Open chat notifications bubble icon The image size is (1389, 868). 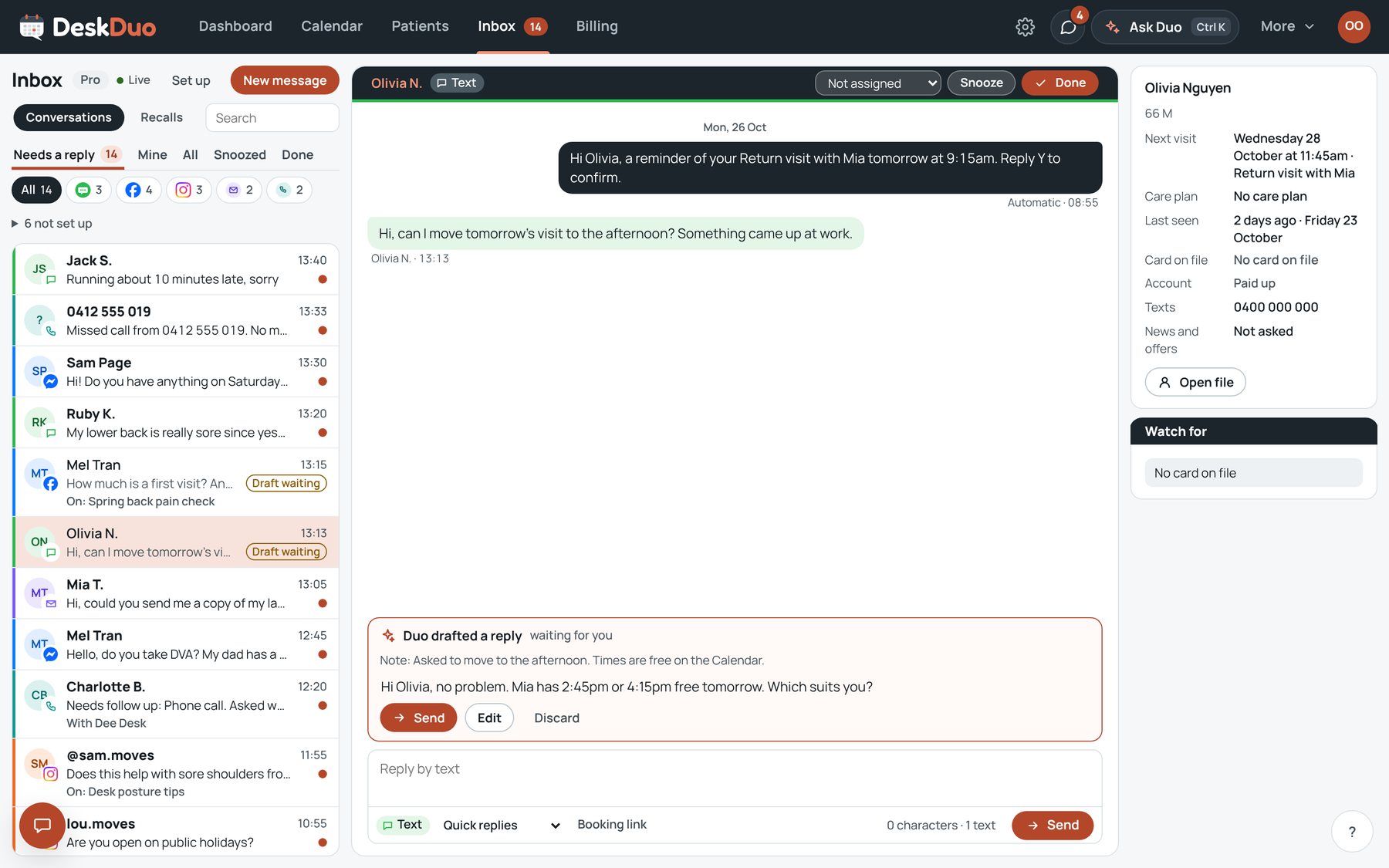pos(1068,27)
